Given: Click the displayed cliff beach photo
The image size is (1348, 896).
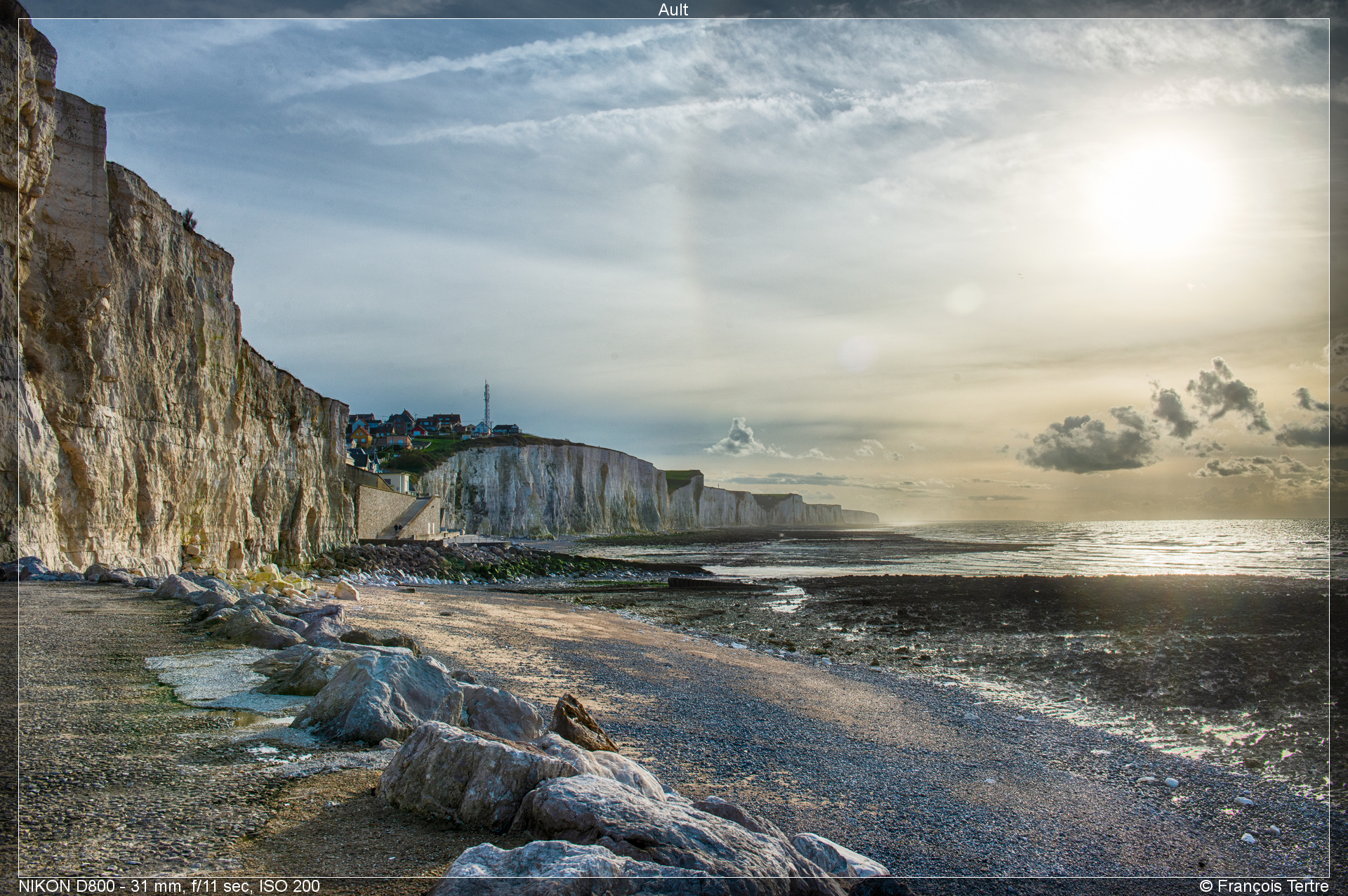Looking at the screenshot, I should click(674, 448).
